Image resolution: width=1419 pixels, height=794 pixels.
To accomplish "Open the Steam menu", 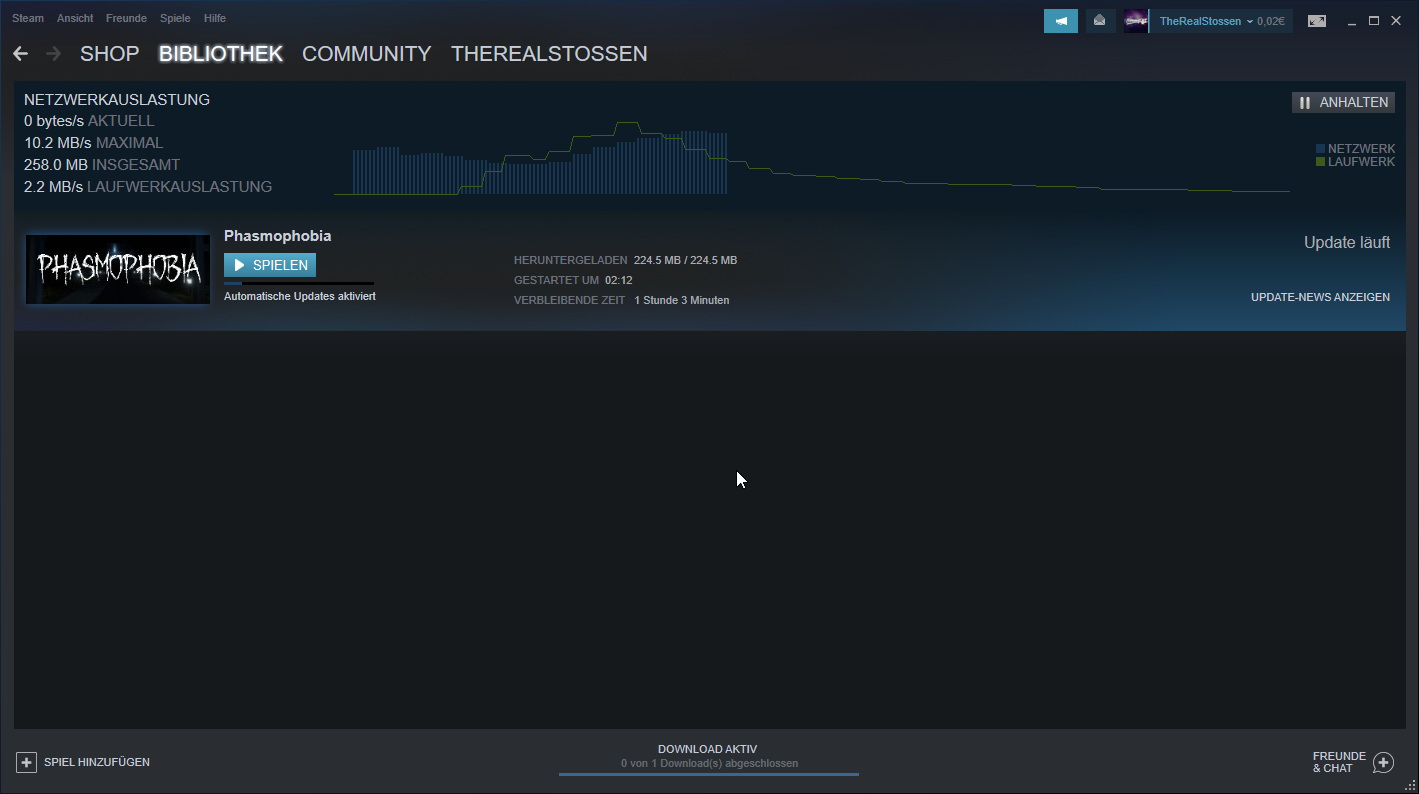I will tap(28, 18).
